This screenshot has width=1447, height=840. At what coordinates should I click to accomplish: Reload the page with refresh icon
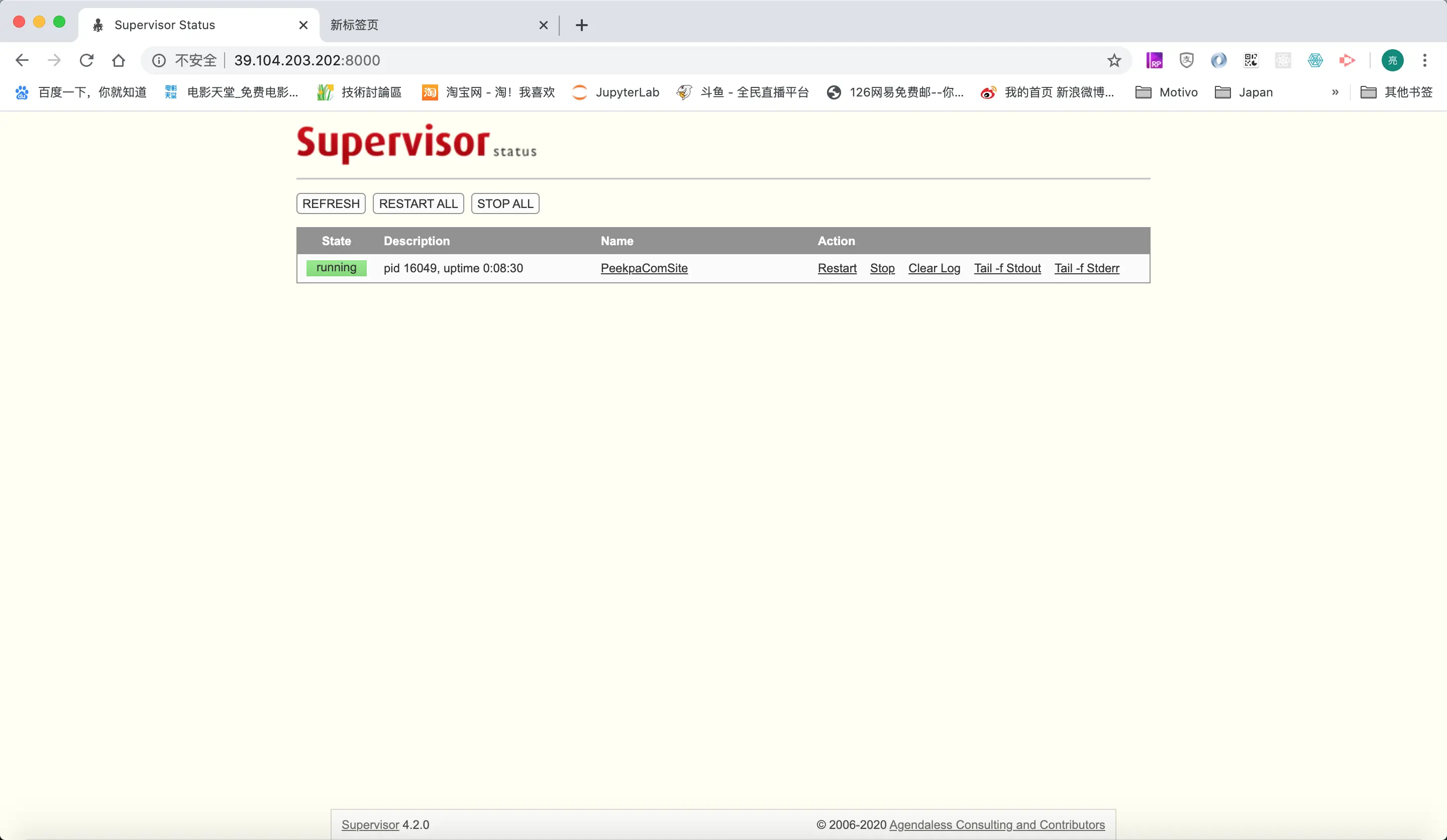pyautogui.click(x=86, y=60)
